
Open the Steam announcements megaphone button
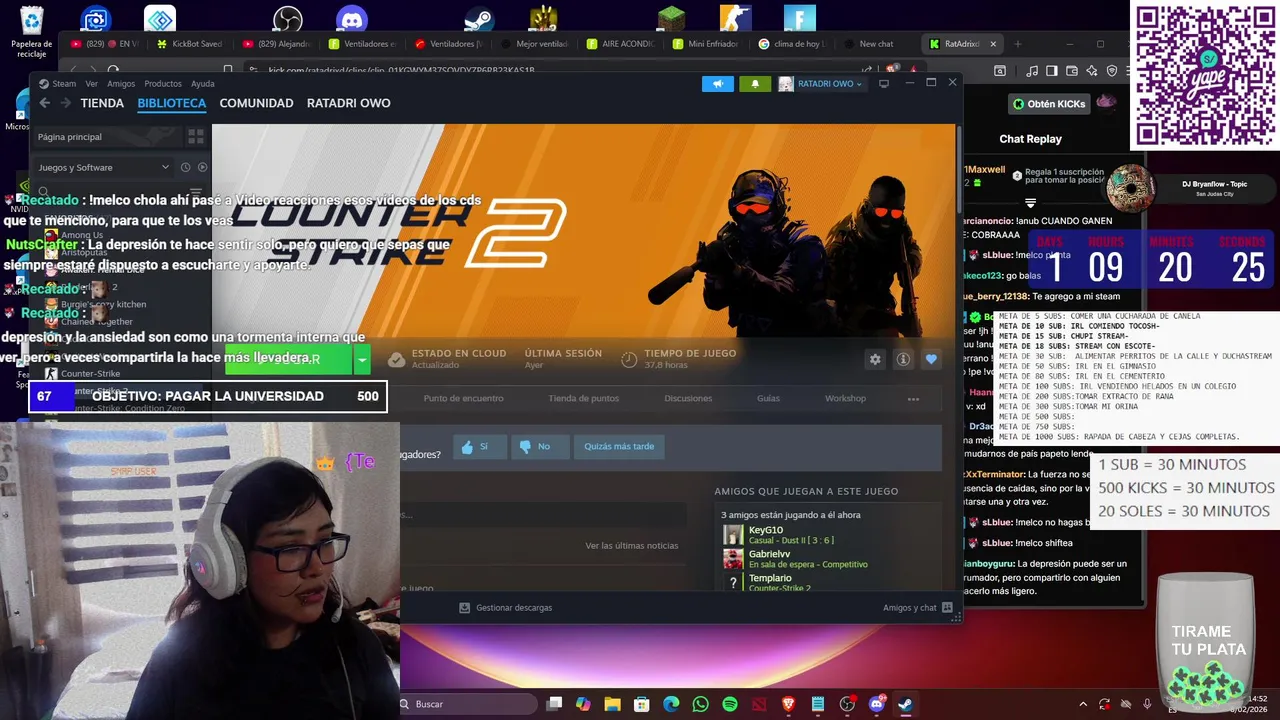717,84
